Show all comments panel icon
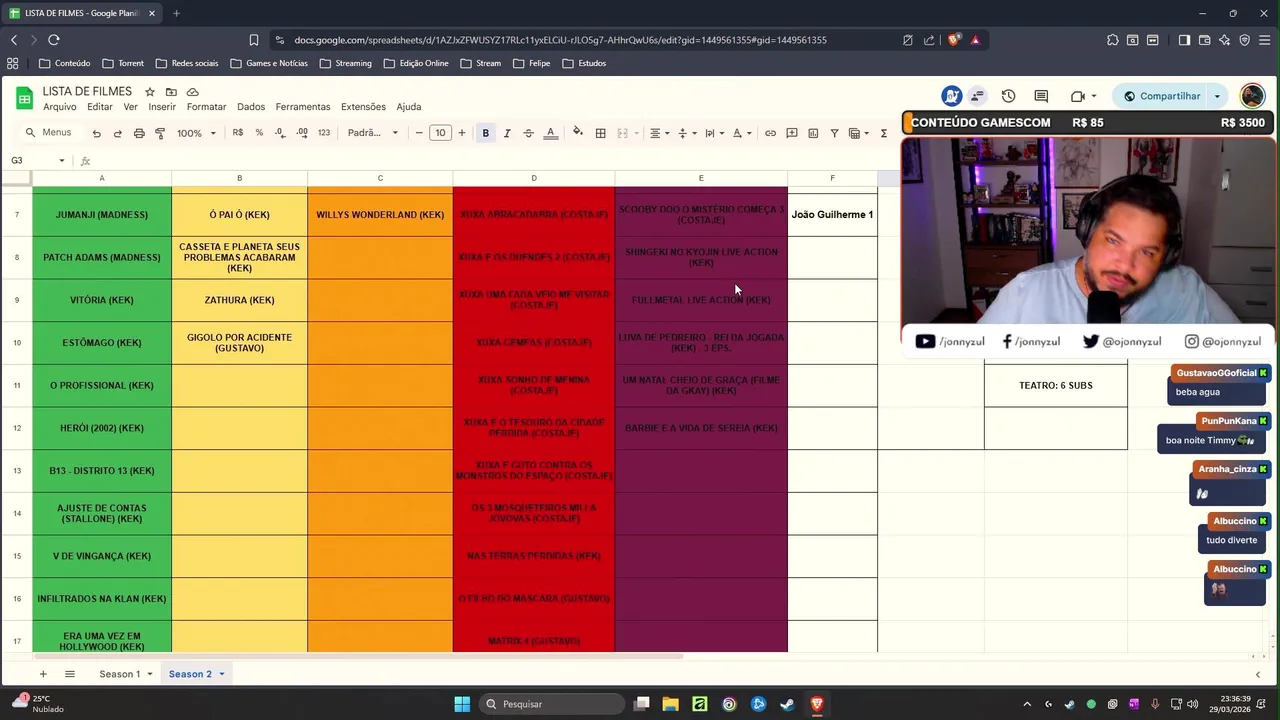Viewport: 1280px width, 720px height. pyautogui.click(x=1041, y=96)
